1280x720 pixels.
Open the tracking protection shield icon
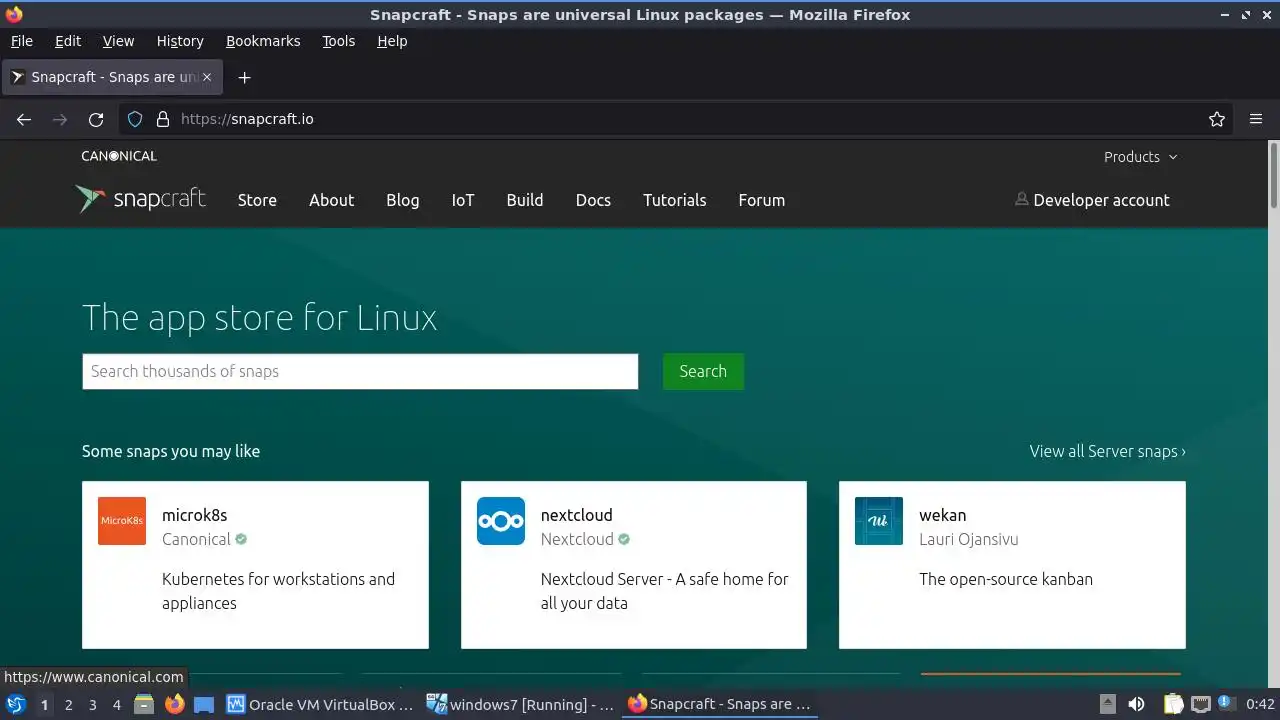click(135, 119)
